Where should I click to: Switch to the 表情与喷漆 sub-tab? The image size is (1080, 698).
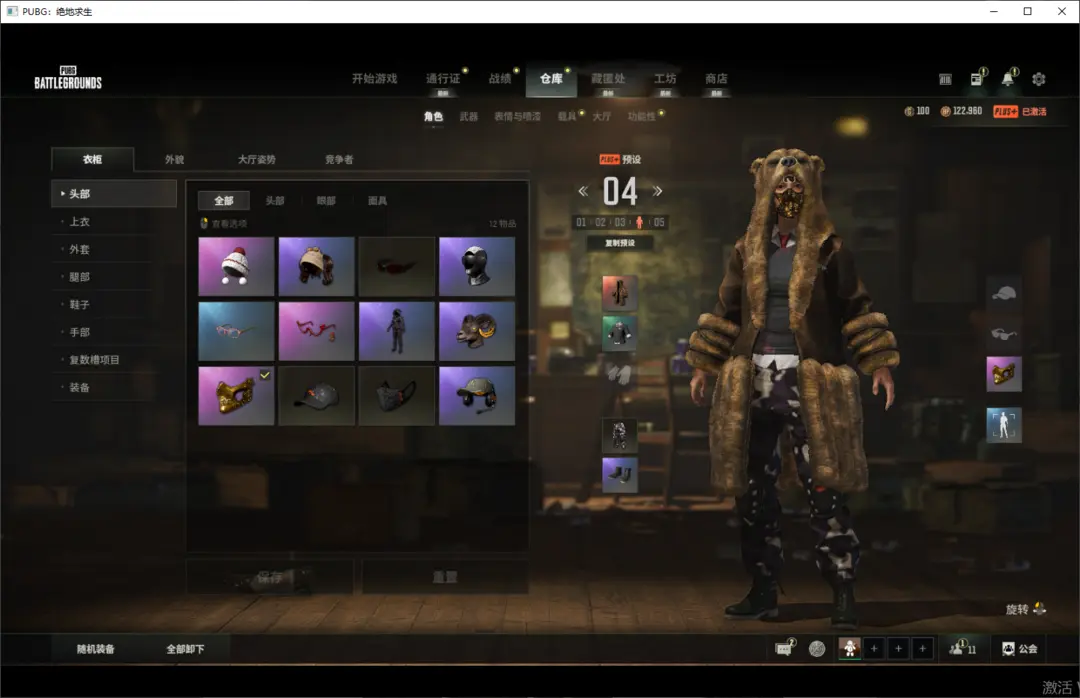517,116
